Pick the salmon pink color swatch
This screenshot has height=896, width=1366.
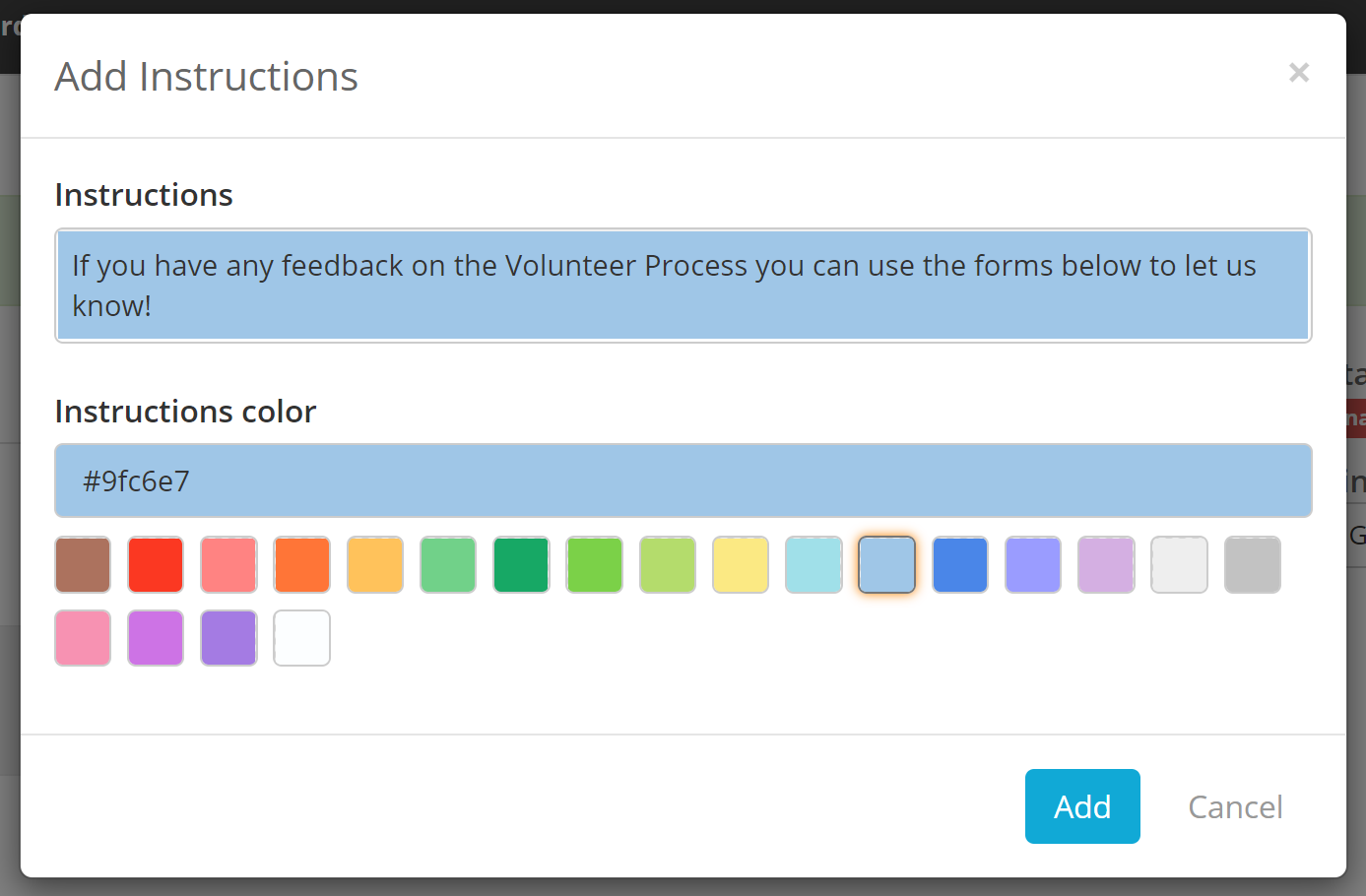click(x=228, y=564)
